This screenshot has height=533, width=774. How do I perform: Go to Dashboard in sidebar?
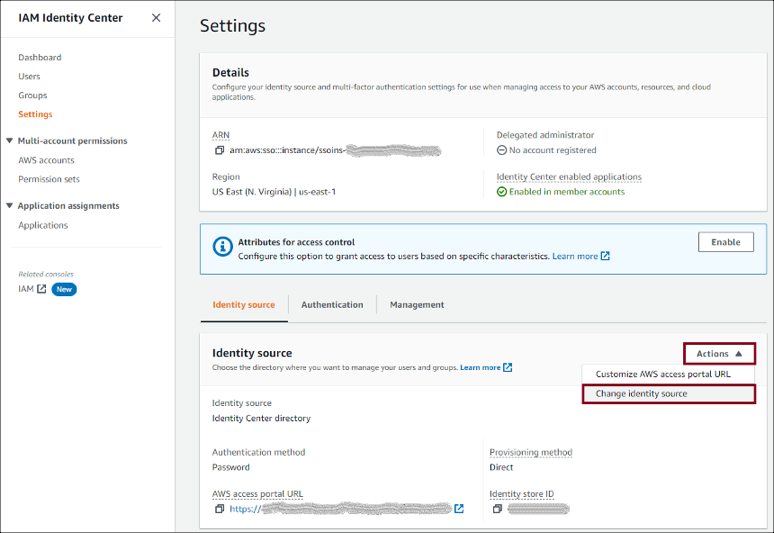point(40,58)
